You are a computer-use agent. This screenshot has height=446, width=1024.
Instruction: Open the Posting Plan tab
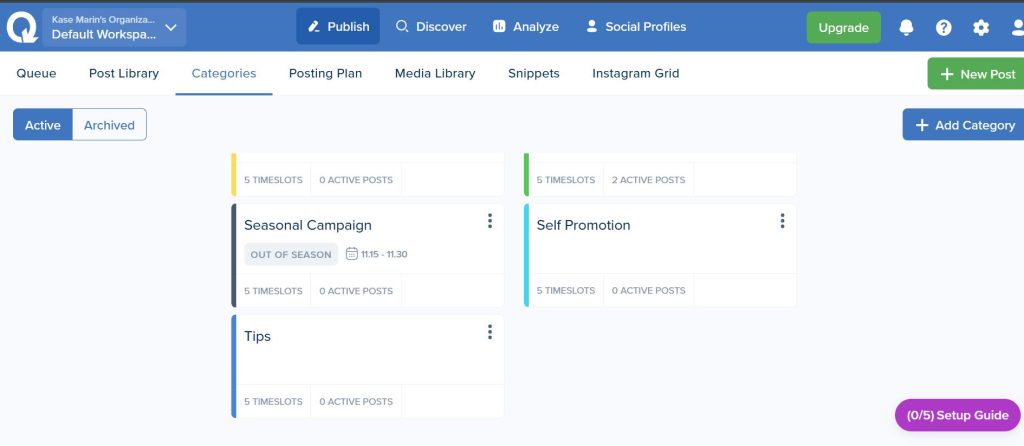[325, 73]
